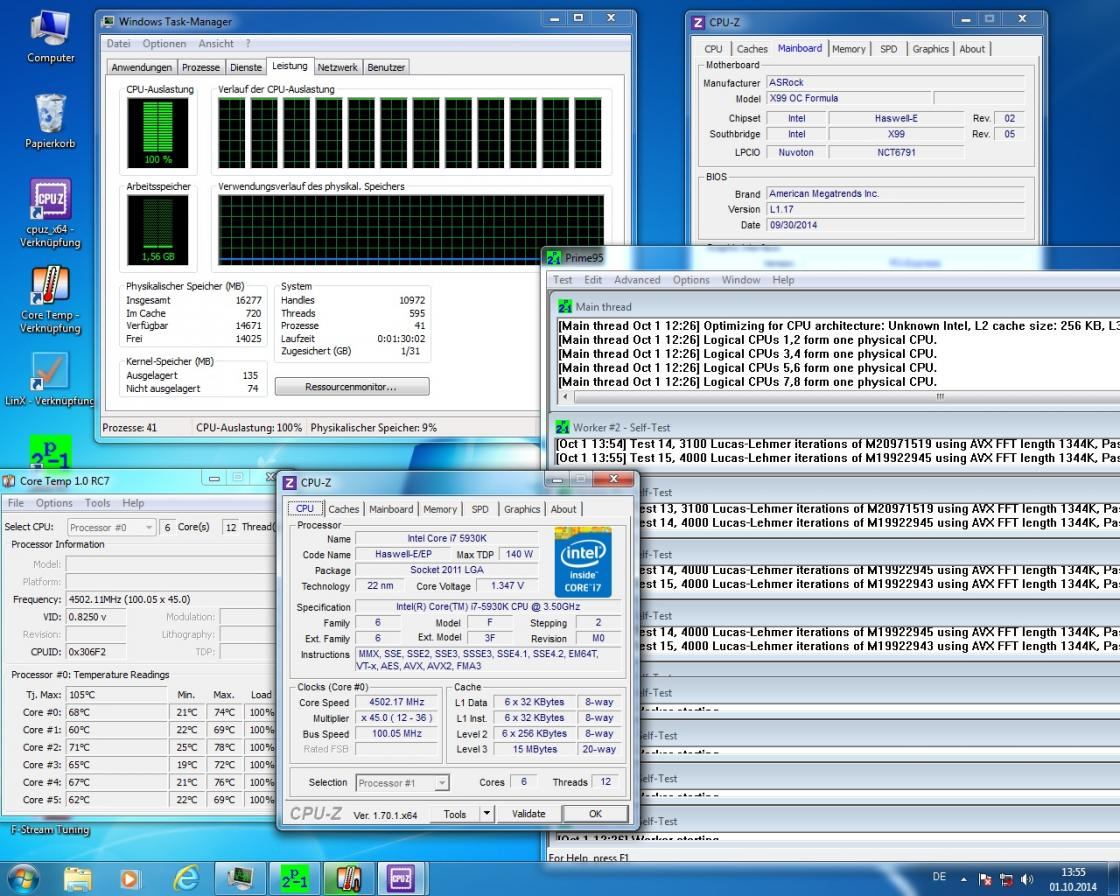The width and height of the screenshot is (1120, 896).
Task: Click the front CPU-Z title bar icon
Action: coord(289,482)
